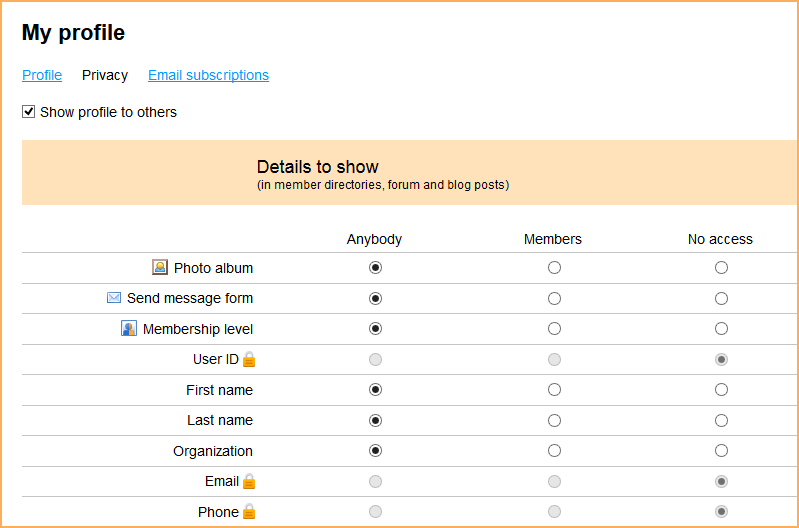
Task: Select Anybody for Organization
Action: tap(376, 451)
